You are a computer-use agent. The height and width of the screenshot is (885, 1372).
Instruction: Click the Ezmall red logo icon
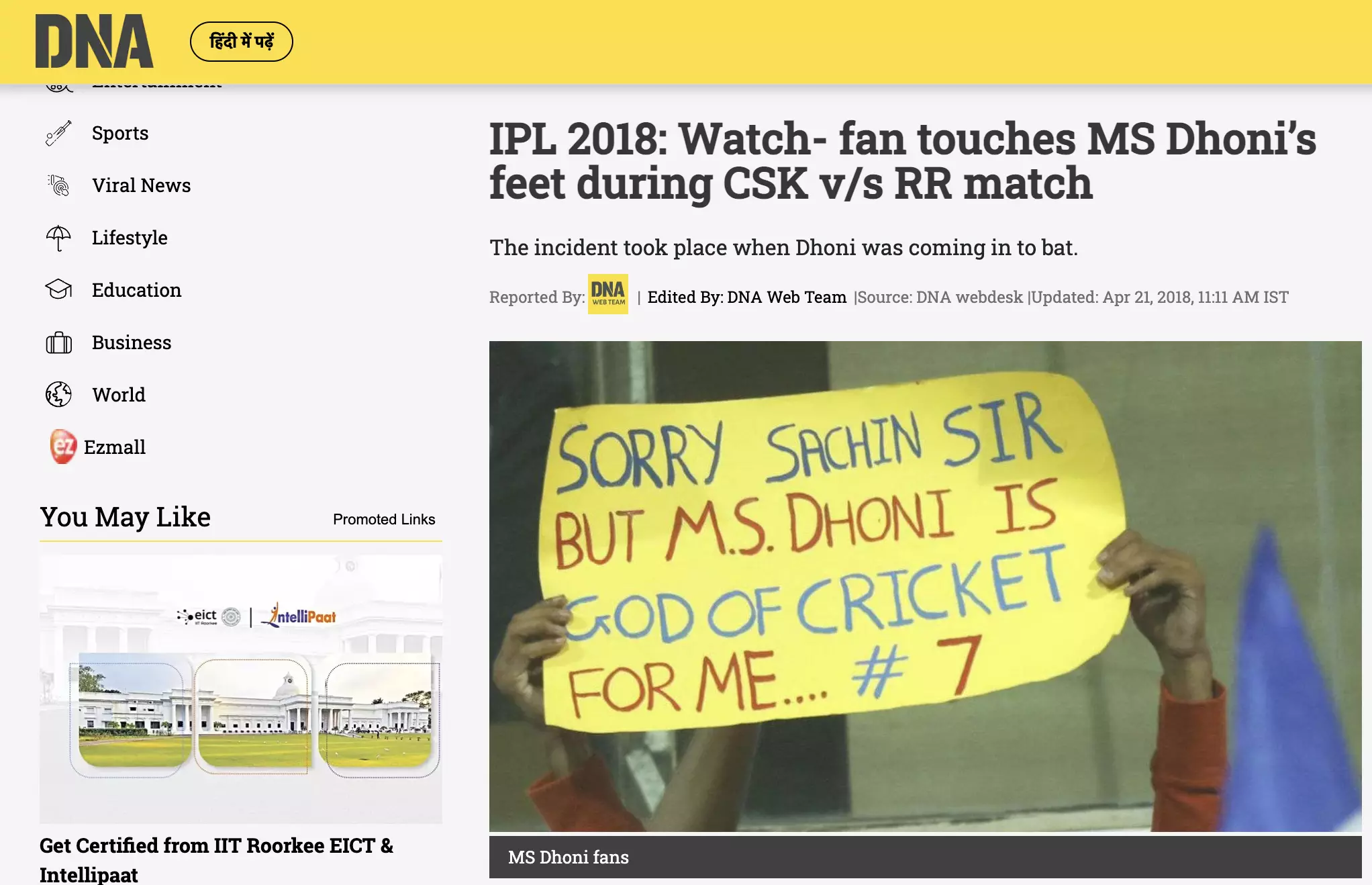(x=63, y=447)
